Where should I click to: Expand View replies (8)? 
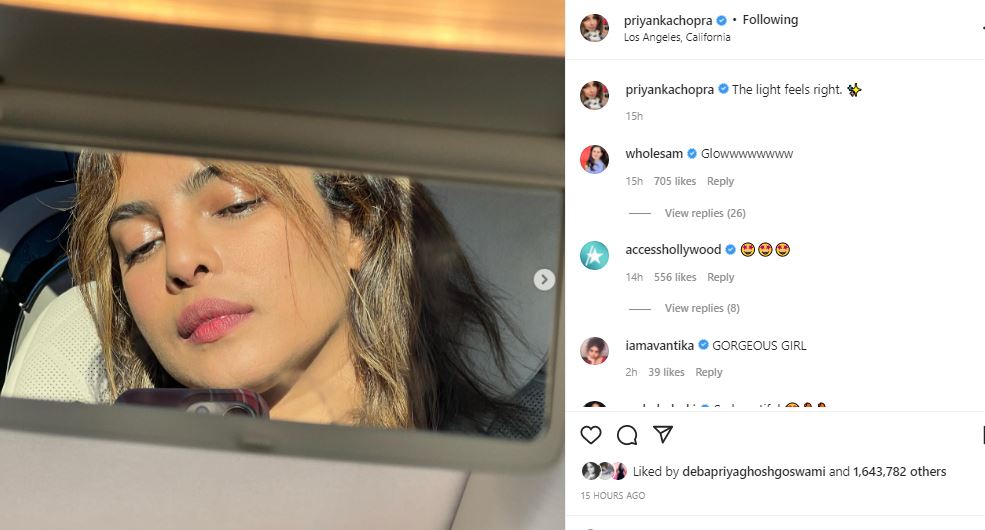click(702, 308)
